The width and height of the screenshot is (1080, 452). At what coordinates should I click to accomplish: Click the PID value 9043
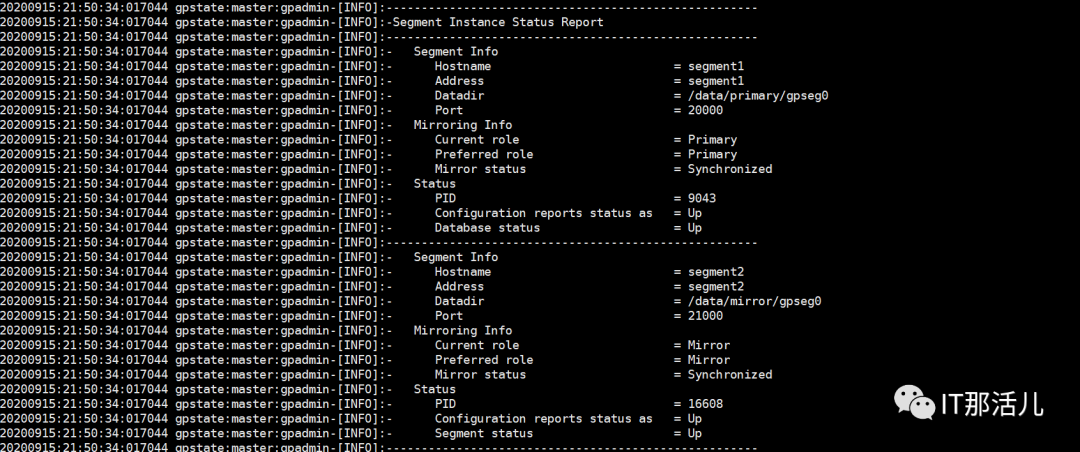702,198
